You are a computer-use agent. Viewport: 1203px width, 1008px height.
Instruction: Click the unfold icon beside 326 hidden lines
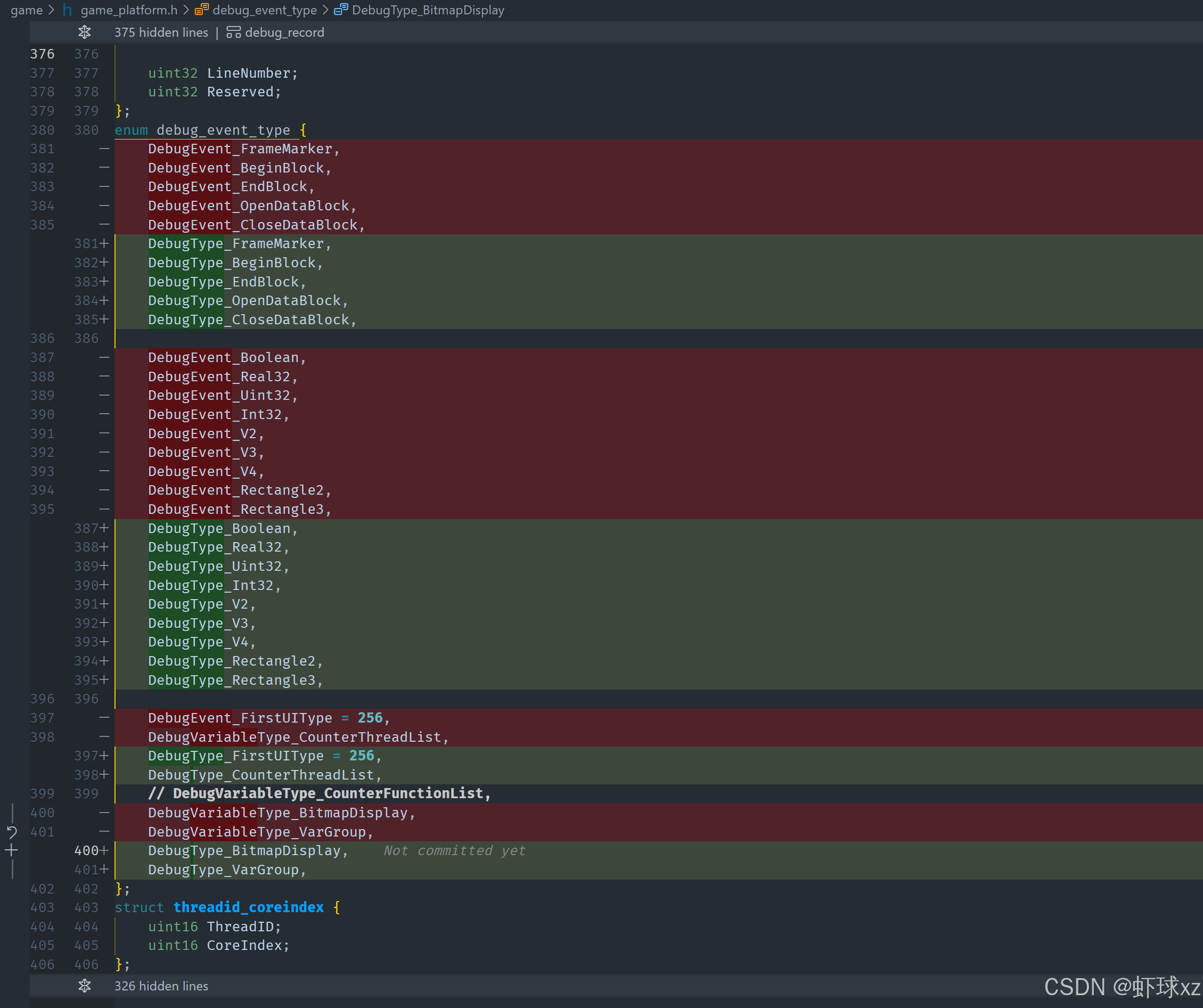(85, 986)
